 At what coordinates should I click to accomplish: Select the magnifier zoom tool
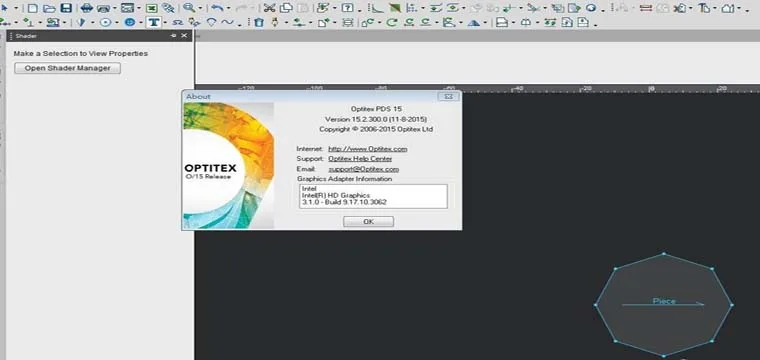coord(189,8)
